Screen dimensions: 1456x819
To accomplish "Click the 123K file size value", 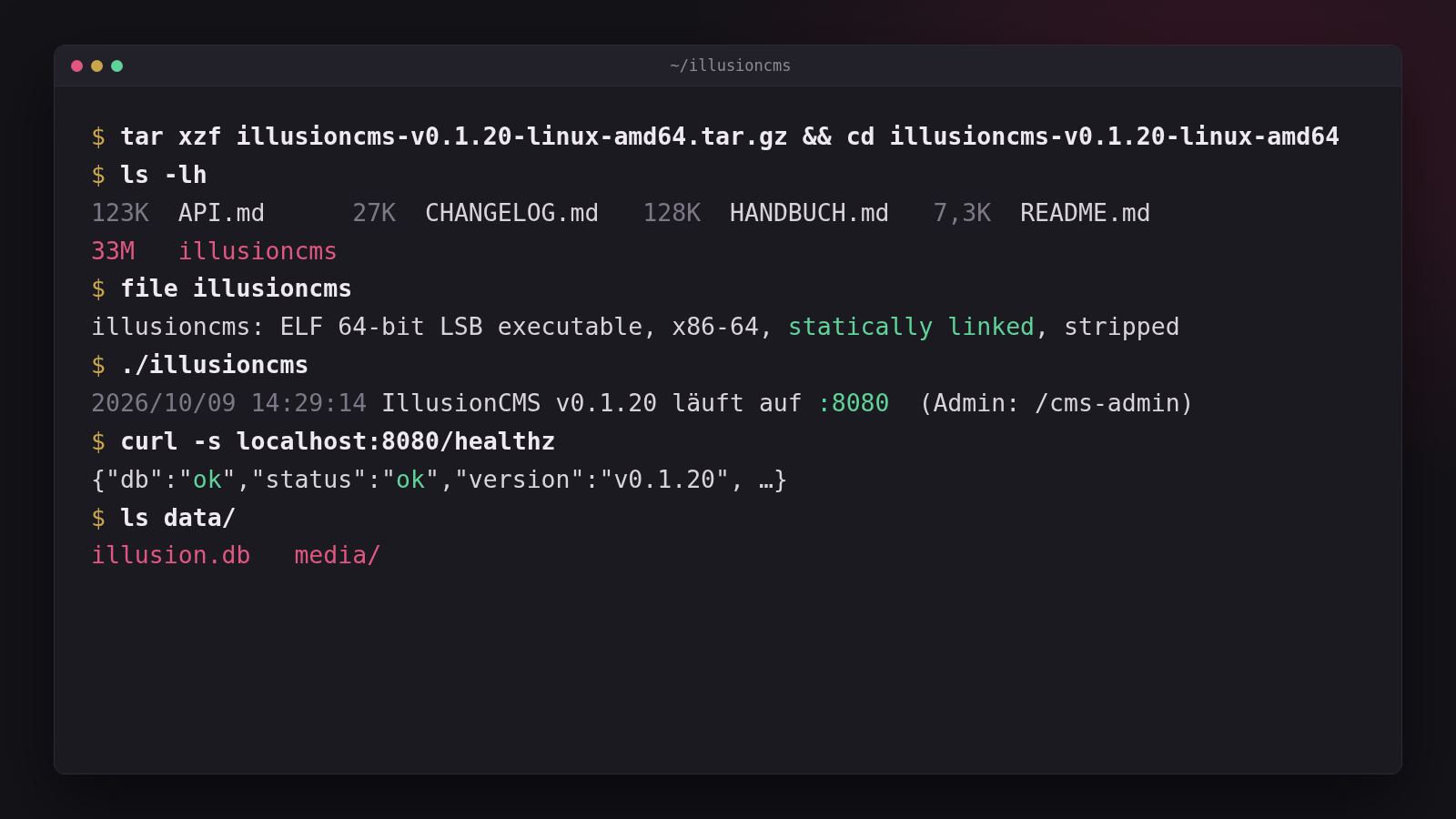I will coord(120,213).
